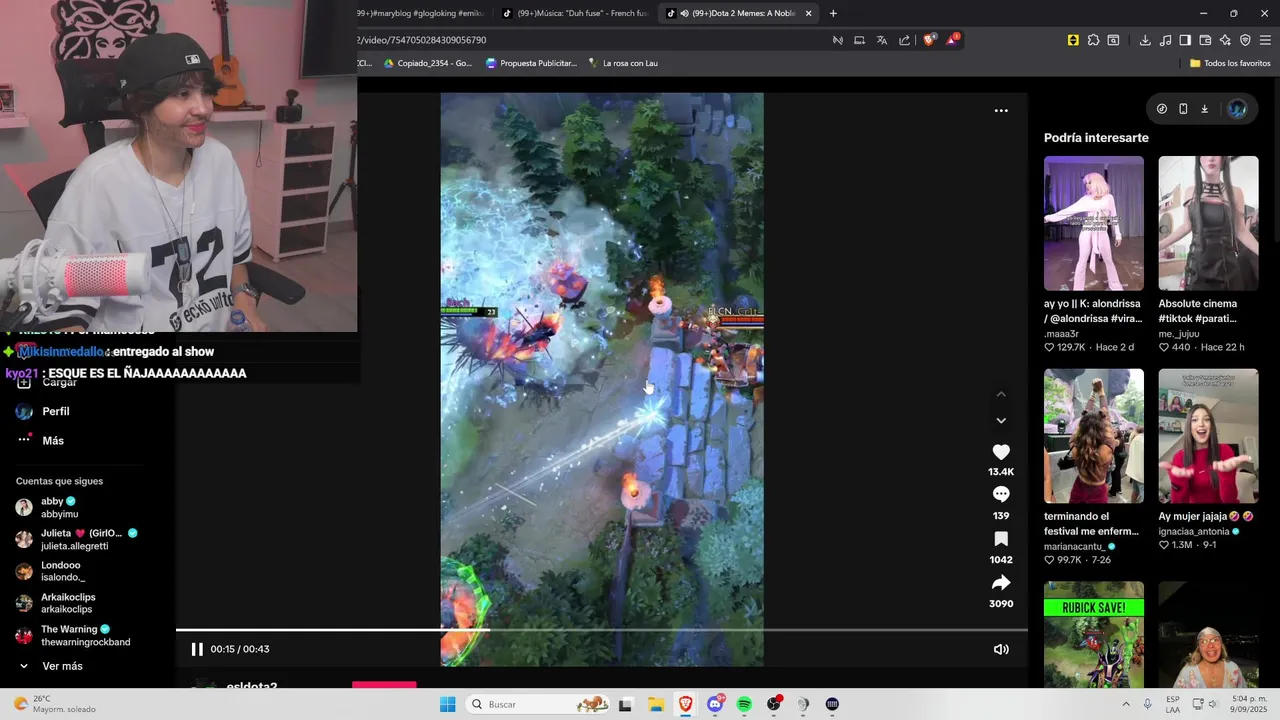Click the TikTok coins icon at top right
The width and height of the screenshot is (1280, 720).
(1162, 109)
